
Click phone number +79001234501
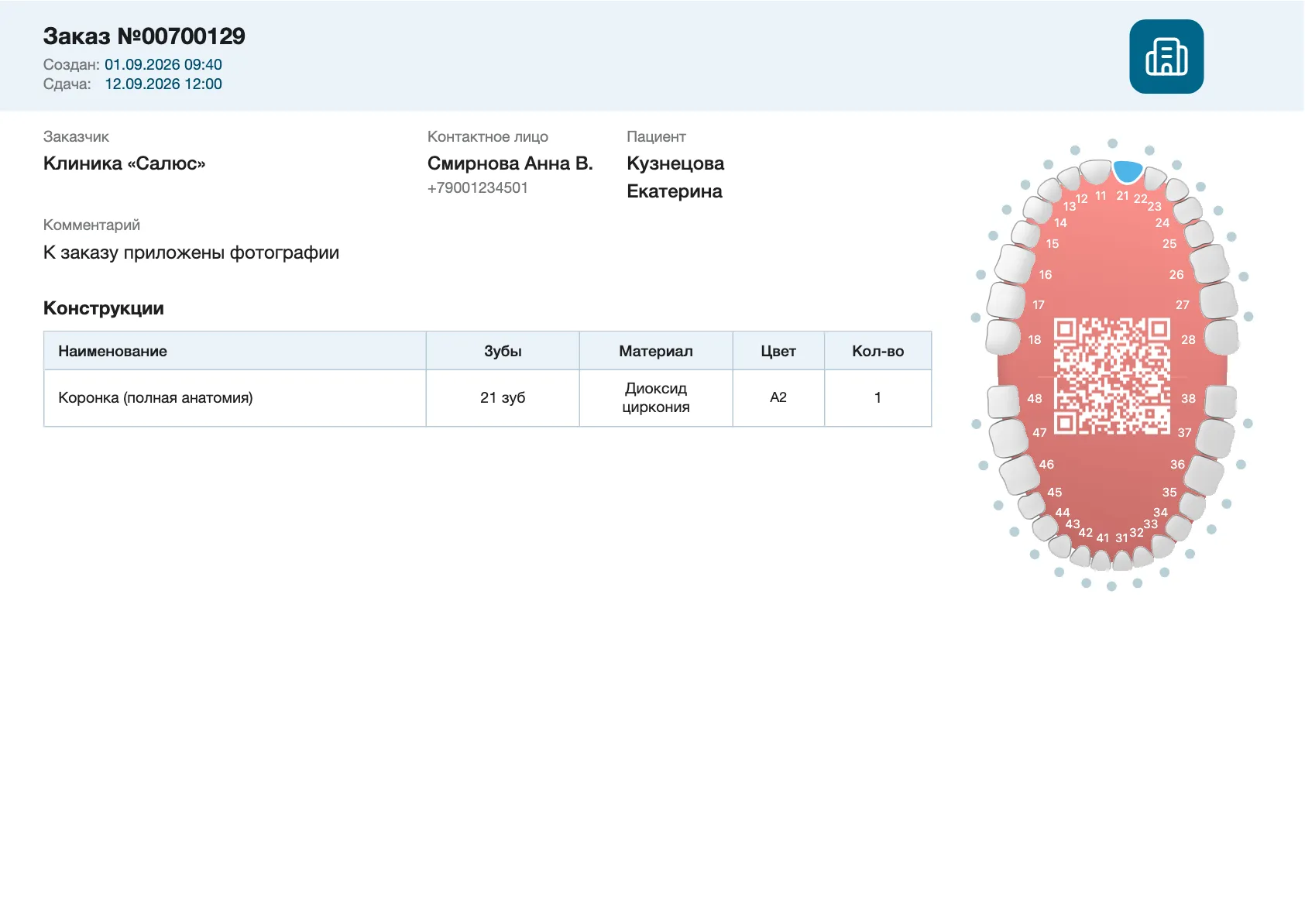coord(478,188)
